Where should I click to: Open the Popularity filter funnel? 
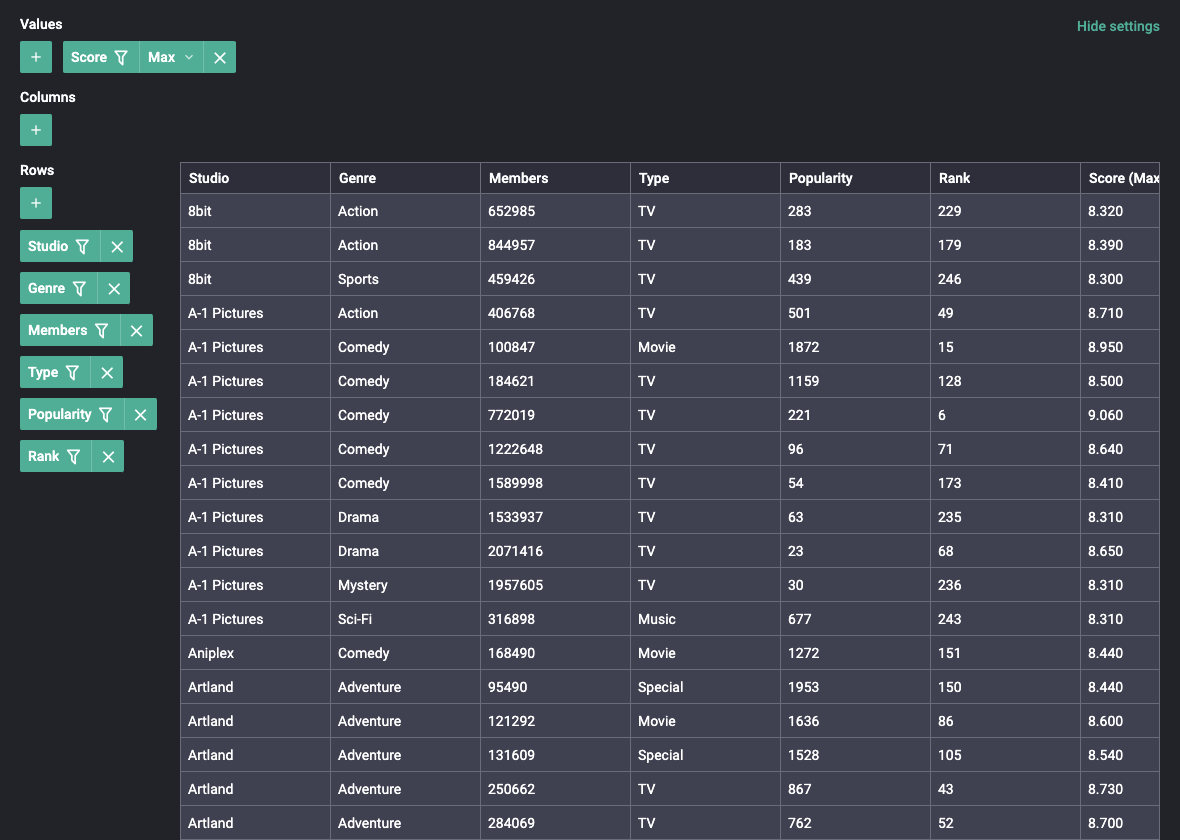106,414
